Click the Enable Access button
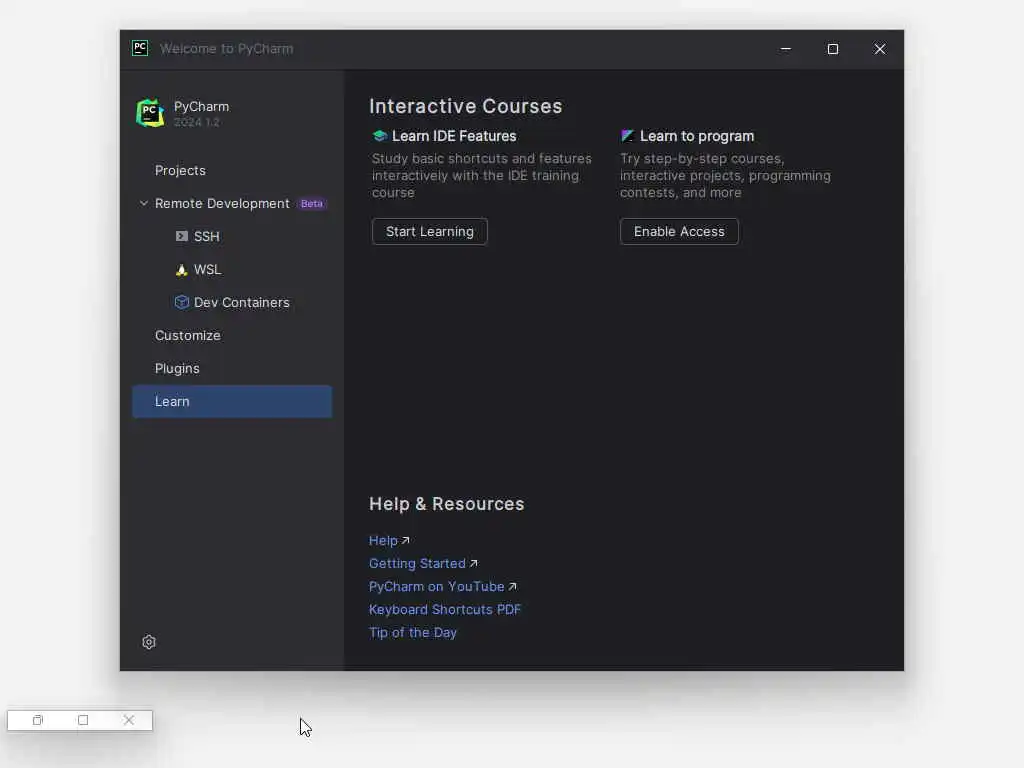The width and height of the screenshot is (1024, 768). click(x=679, y=232)
